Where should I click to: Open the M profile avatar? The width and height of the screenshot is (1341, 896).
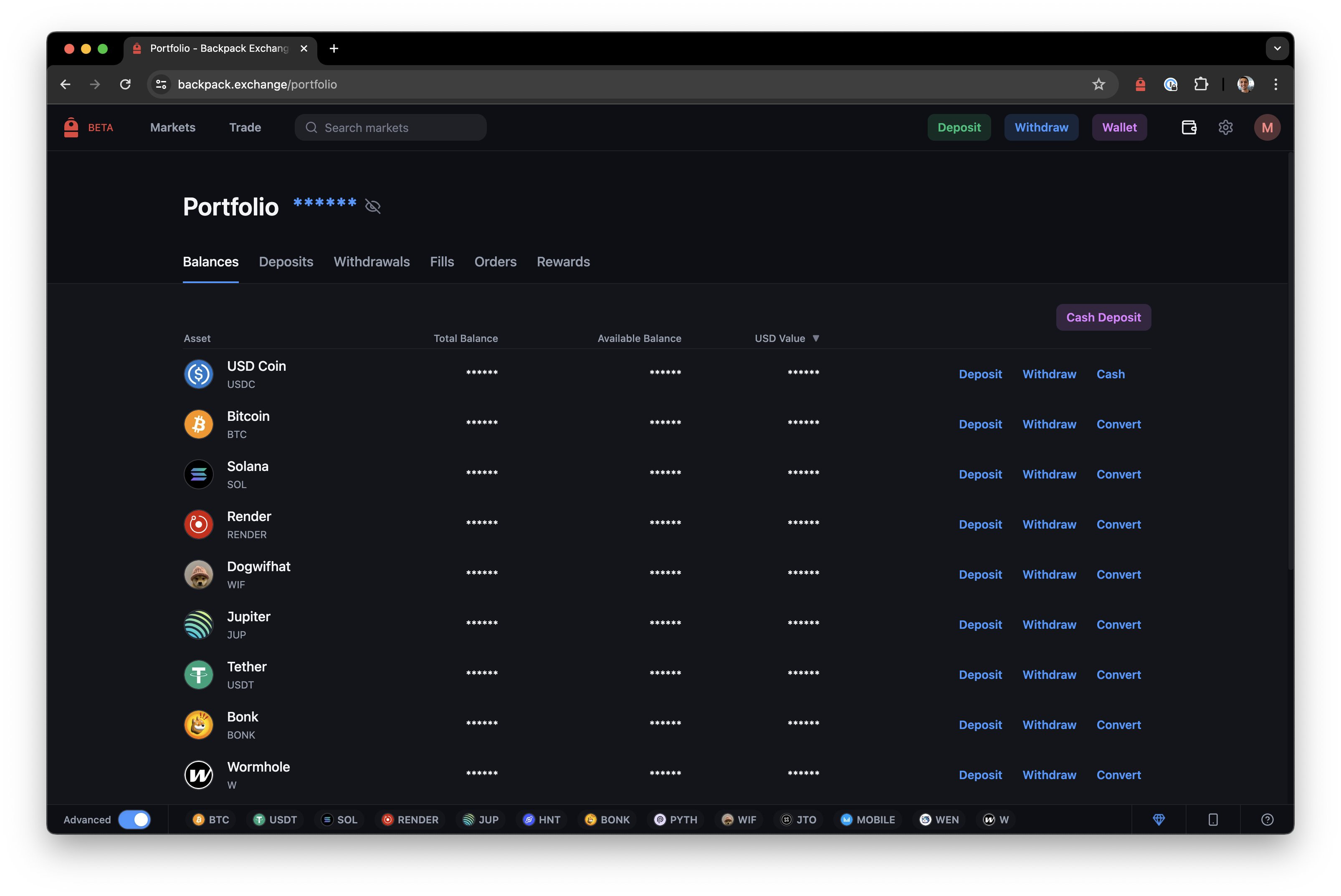[x=1267, y=127]
